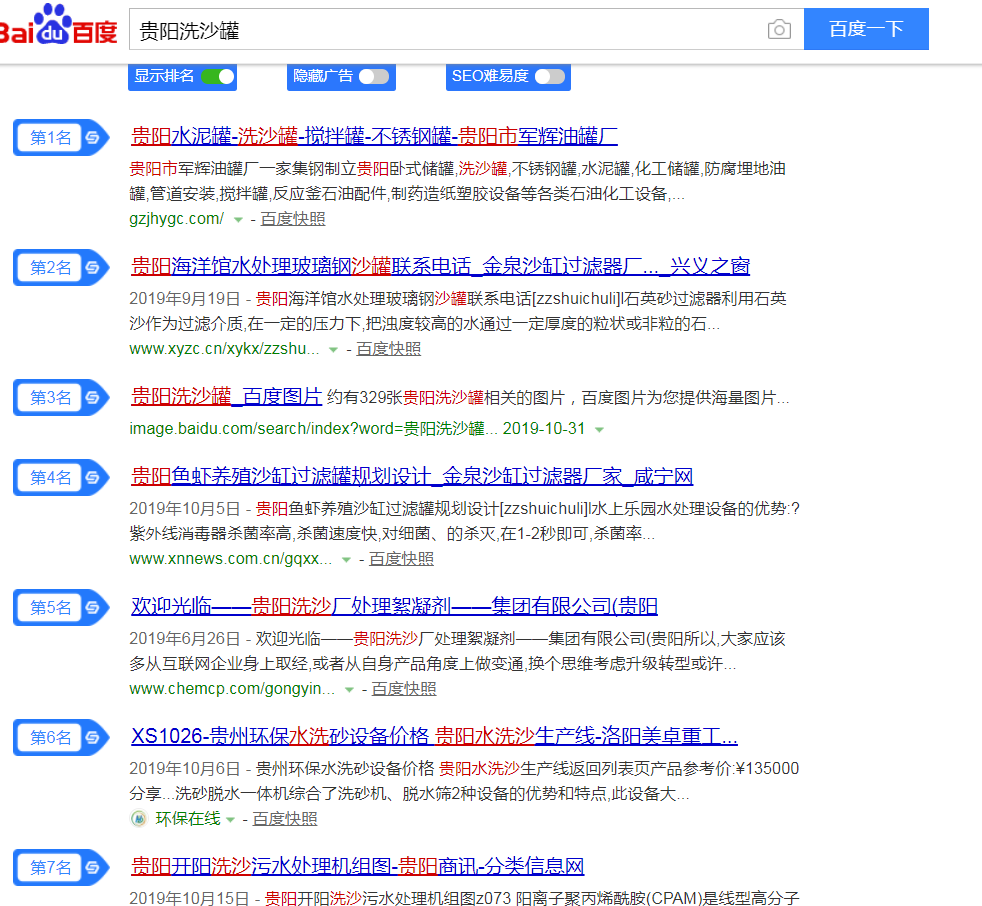The image size is (982, 906).
Task: Click the 第3名 rank label
Action: click(x=51, y=397)
